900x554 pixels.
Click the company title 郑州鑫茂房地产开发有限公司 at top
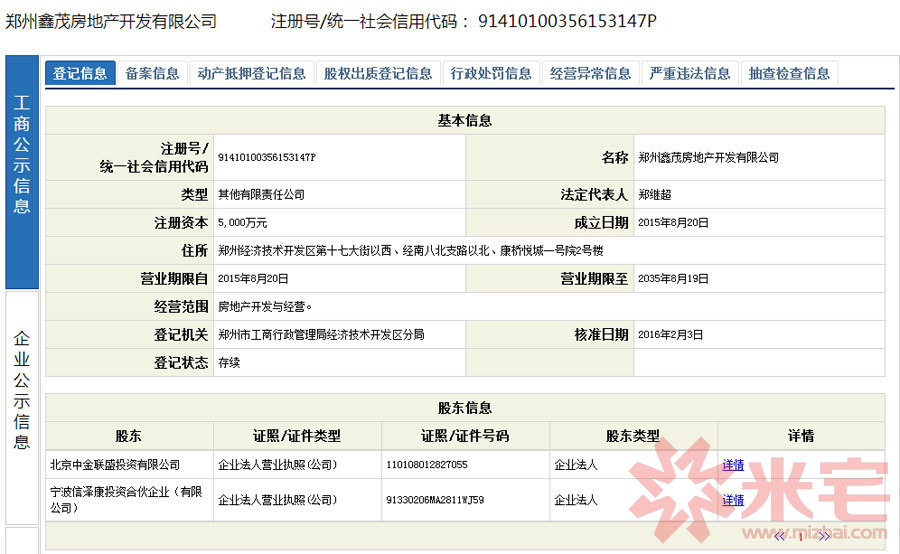tap(111, 22)
